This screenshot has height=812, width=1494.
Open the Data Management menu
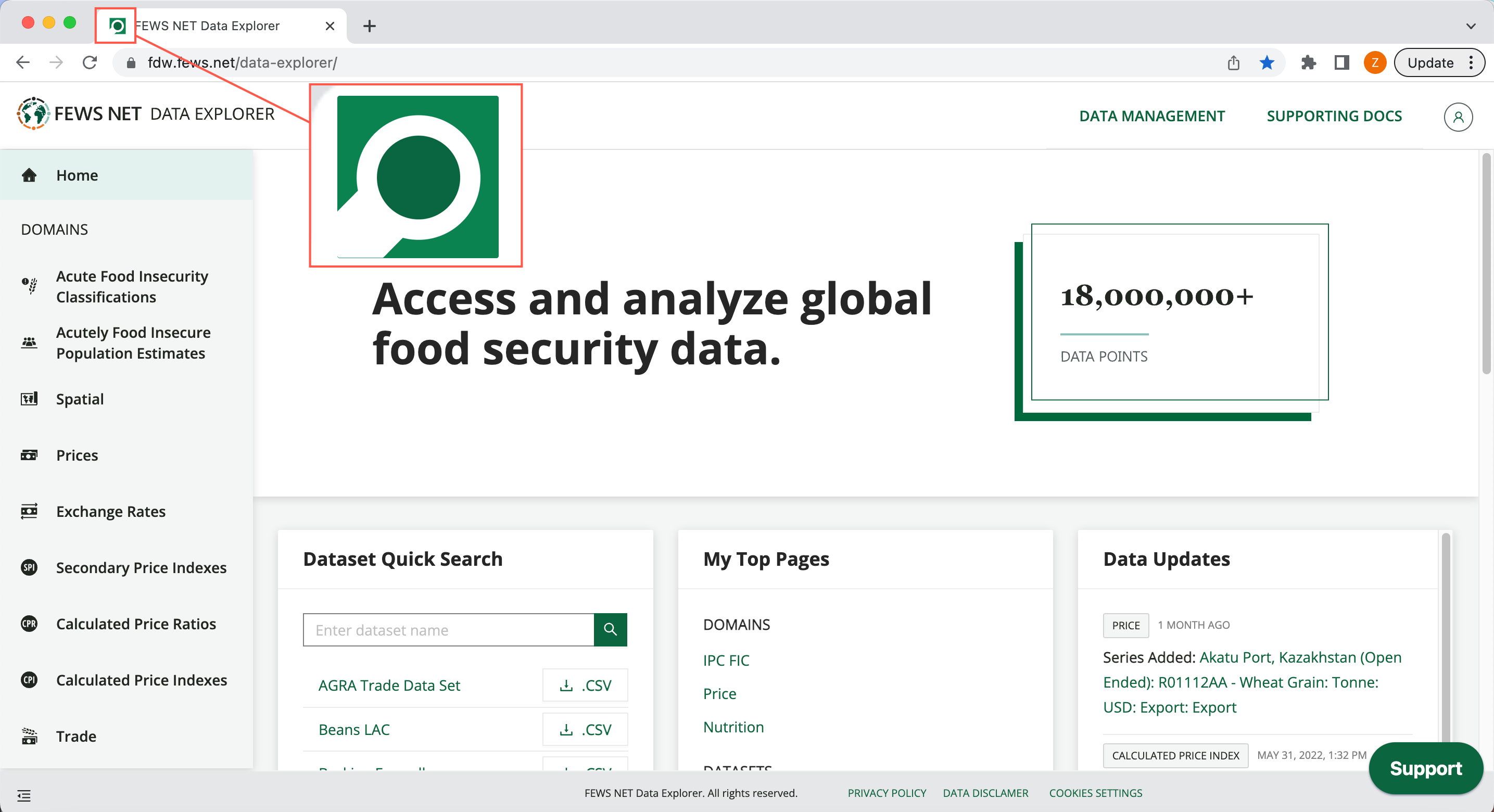1151,116
